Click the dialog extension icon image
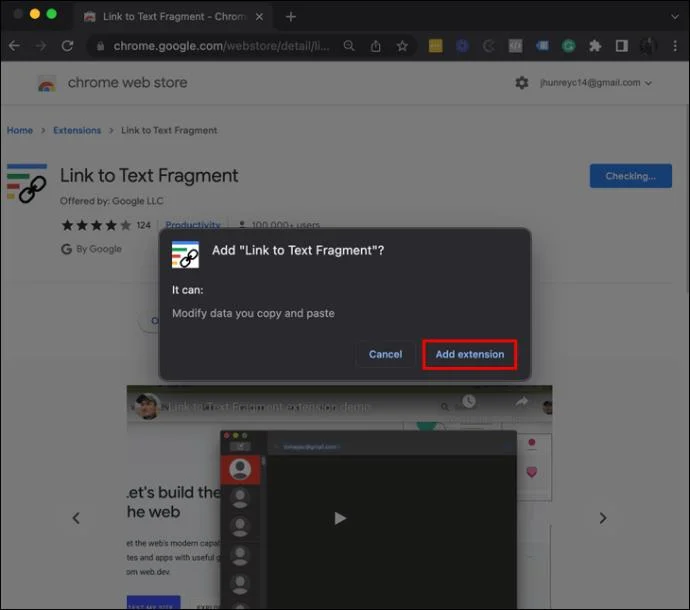Screen dimensions: 690x610 point(185,254)
